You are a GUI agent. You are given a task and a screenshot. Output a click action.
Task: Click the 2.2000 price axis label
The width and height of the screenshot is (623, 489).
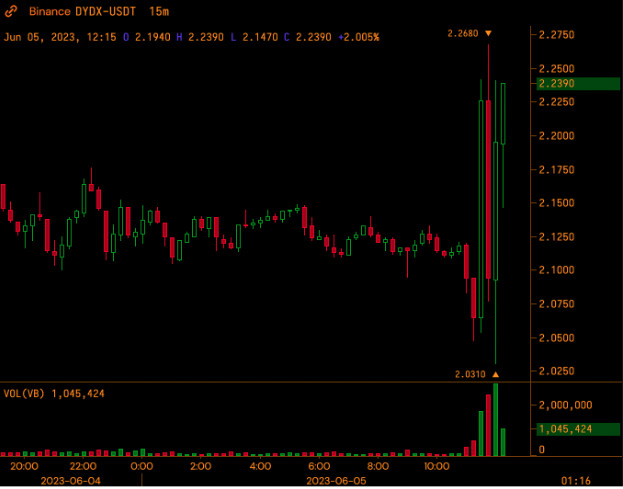coord(557,136)
